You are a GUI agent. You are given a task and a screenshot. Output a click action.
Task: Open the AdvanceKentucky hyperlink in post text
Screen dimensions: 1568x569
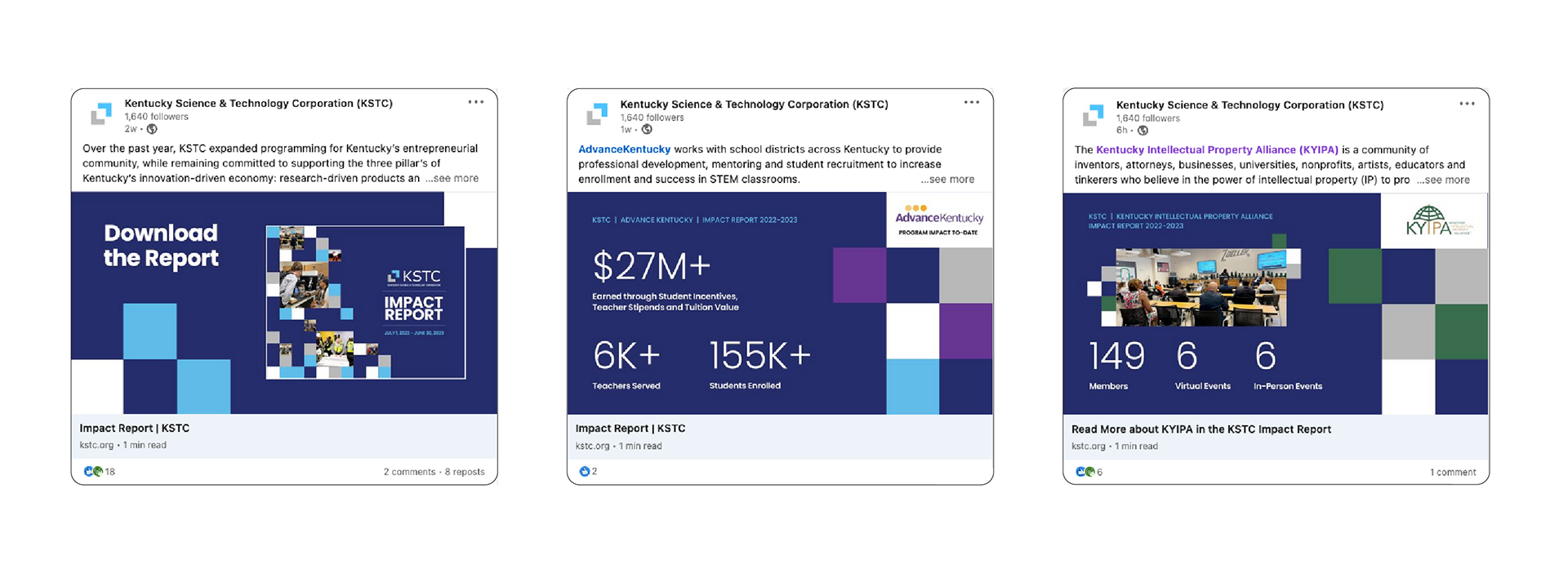pos(624,149)
